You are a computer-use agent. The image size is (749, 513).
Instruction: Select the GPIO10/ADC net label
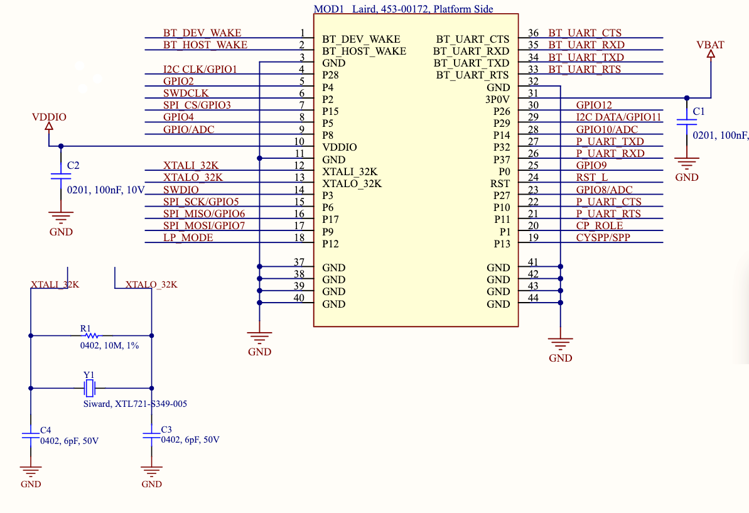coord(607,129)
